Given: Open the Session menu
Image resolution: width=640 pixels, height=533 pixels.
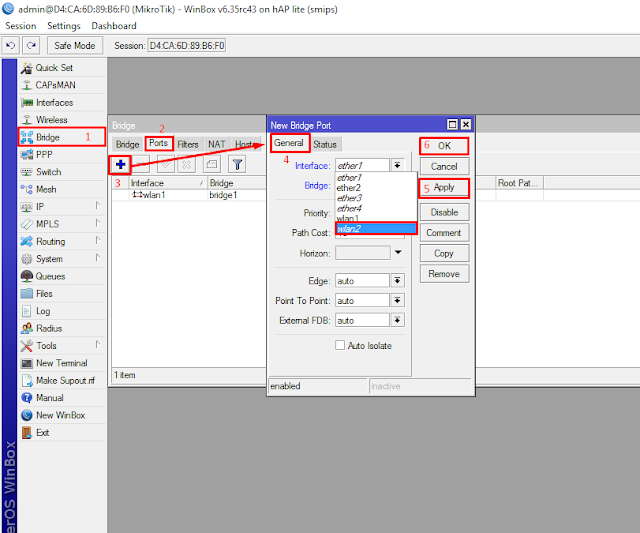Looking at the screenshot, I should 21,26.
